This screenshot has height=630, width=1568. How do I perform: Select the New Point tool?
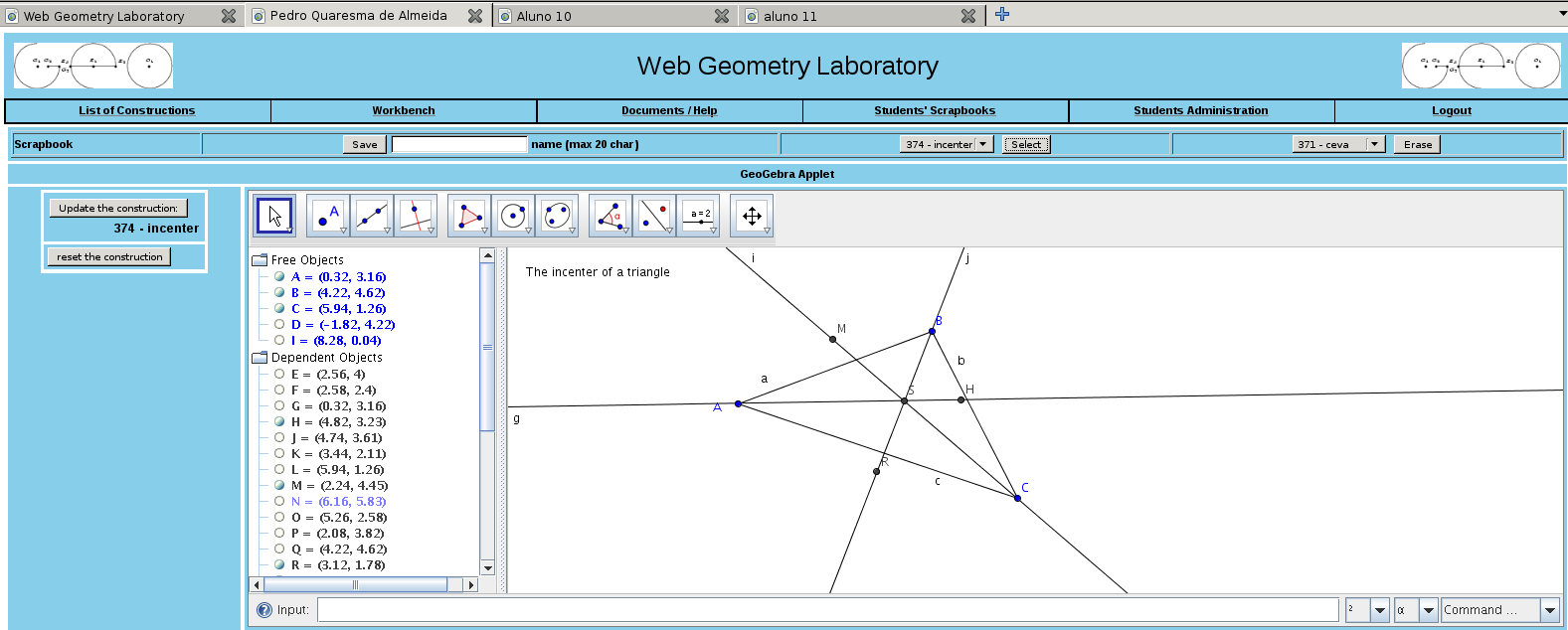(328, 216)
